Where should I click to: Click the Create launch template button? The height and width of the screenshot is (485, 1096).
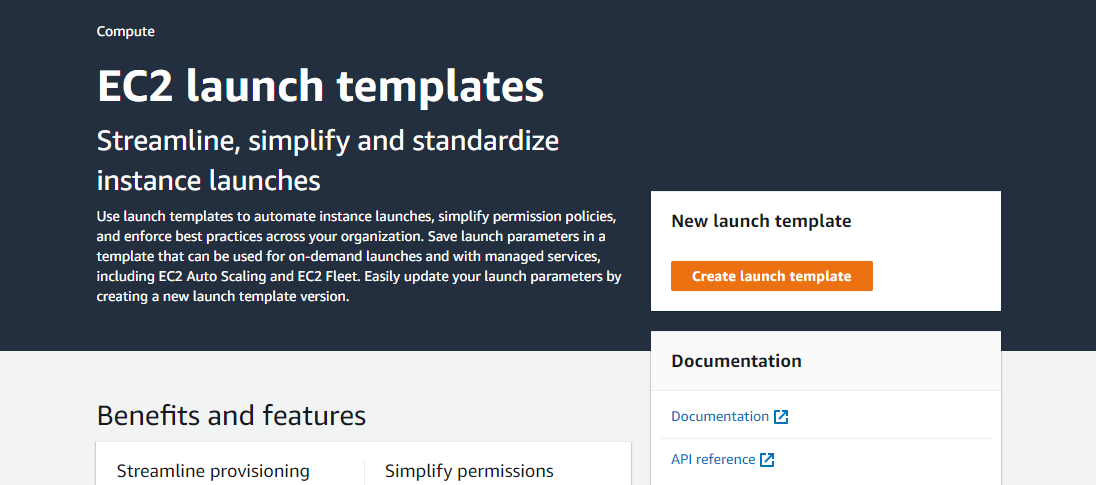(772, 276)
